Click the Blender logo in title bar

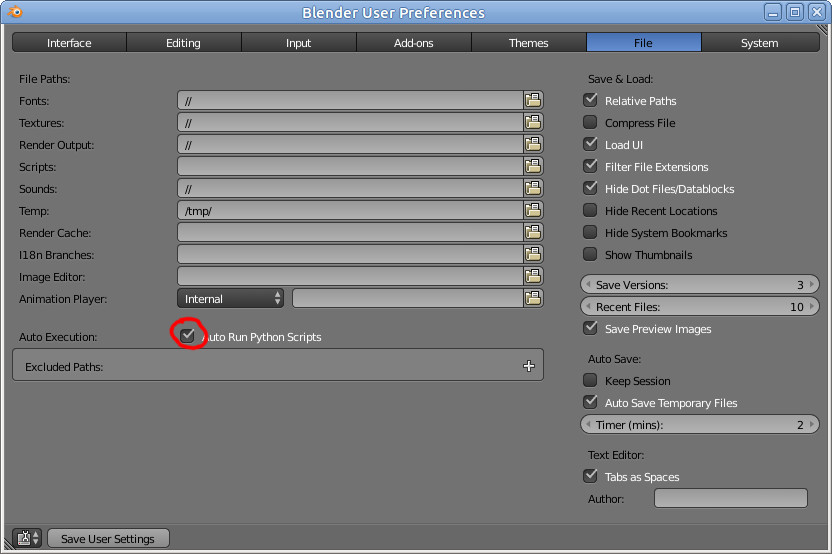[x=15, y=12]
